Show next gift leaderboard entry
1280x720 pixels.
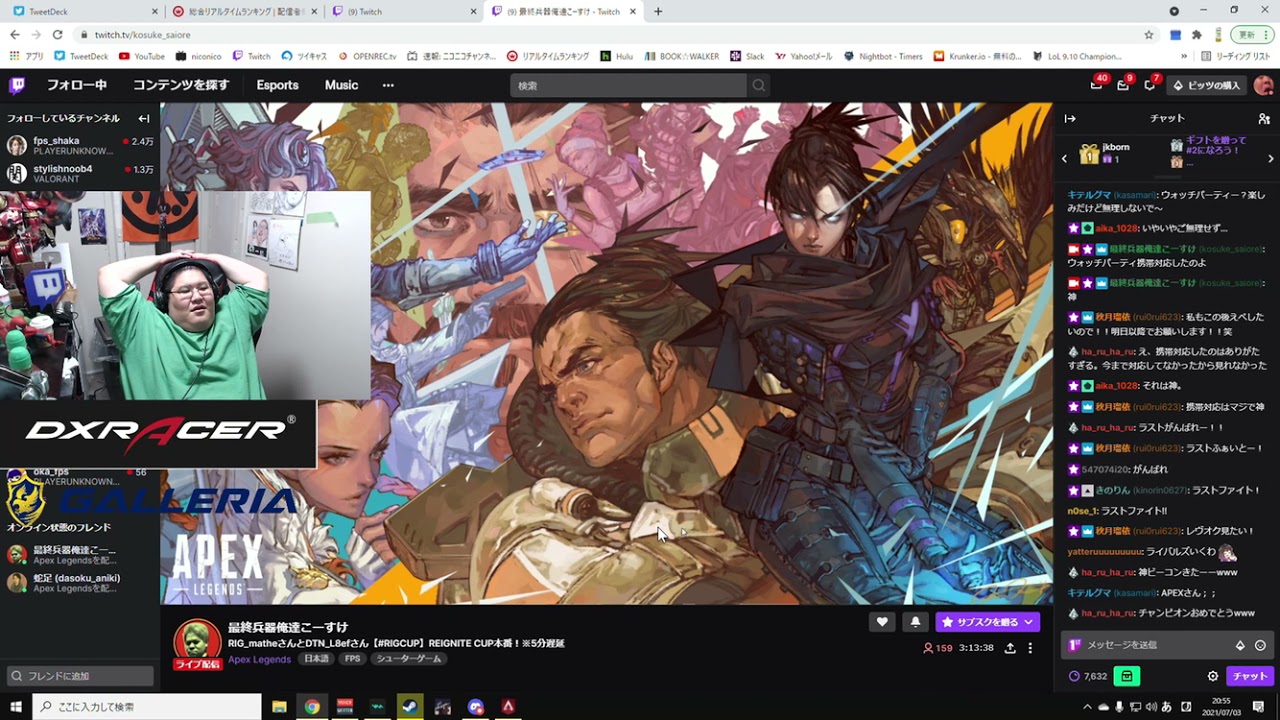pyautogui.click(x=1271, y=158)
